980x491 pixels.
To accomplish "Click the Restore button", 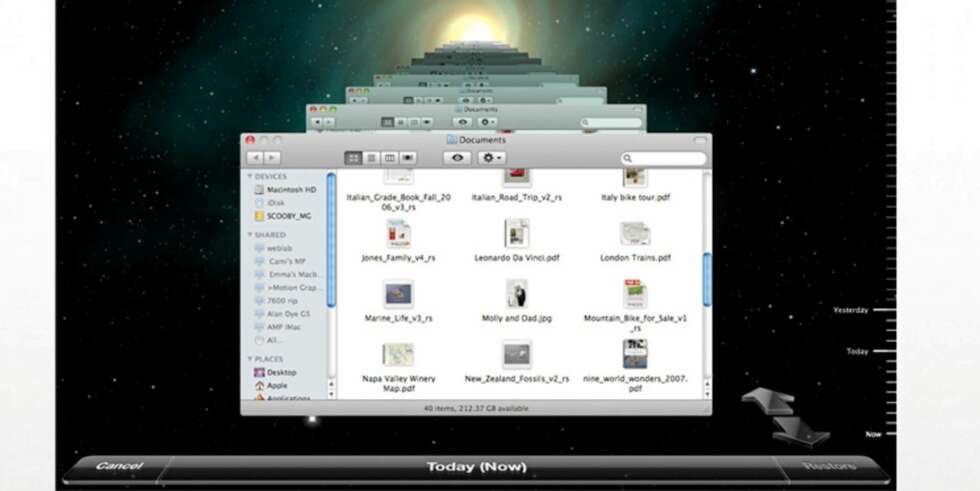I will click(x=829, y=466).
